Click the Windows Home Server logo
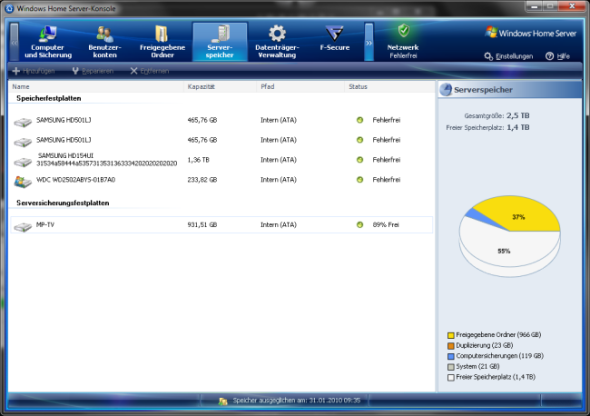This screenshot has width=590, height=416. click(x=531, y=33)
